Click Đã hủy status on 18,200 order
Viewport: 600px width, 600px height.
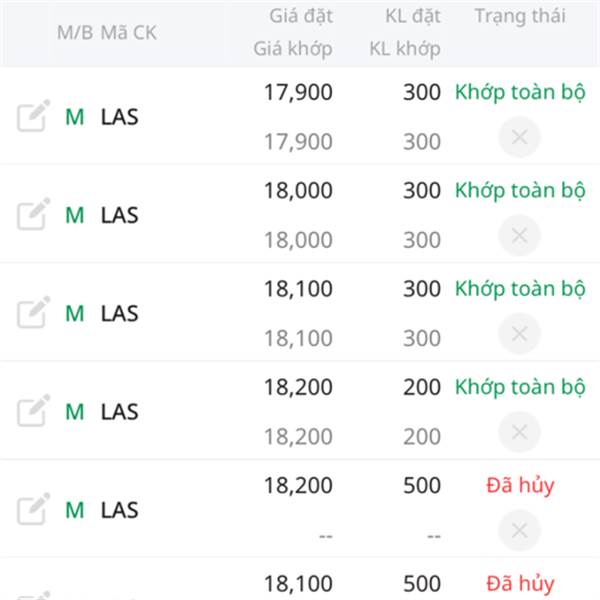(520, 486)
